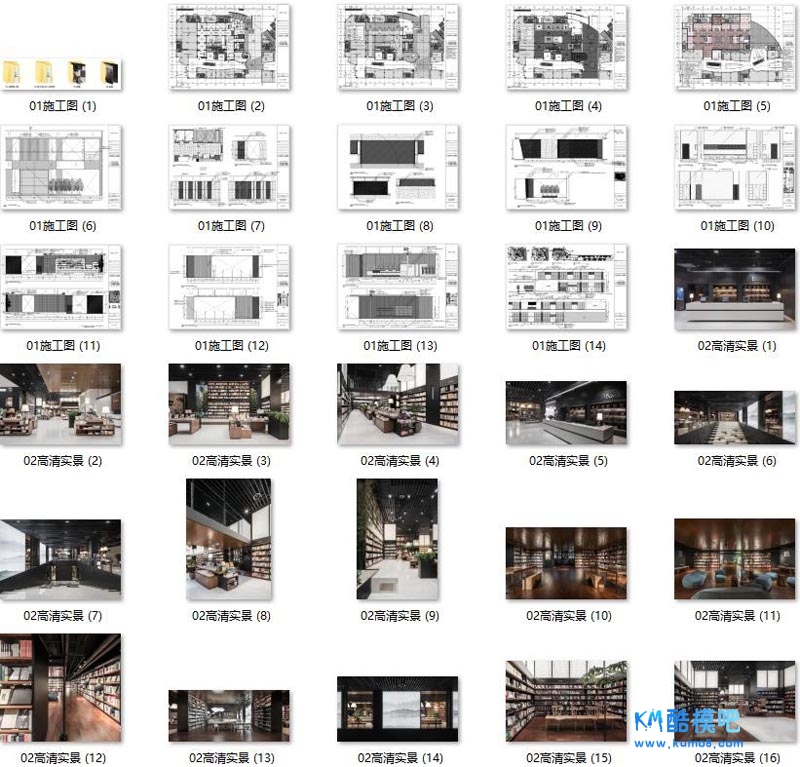This screenshot has height=767, width=800.
Task: Select 02高清实景 (14) landscape mural photo
Action: click(398, 704)
